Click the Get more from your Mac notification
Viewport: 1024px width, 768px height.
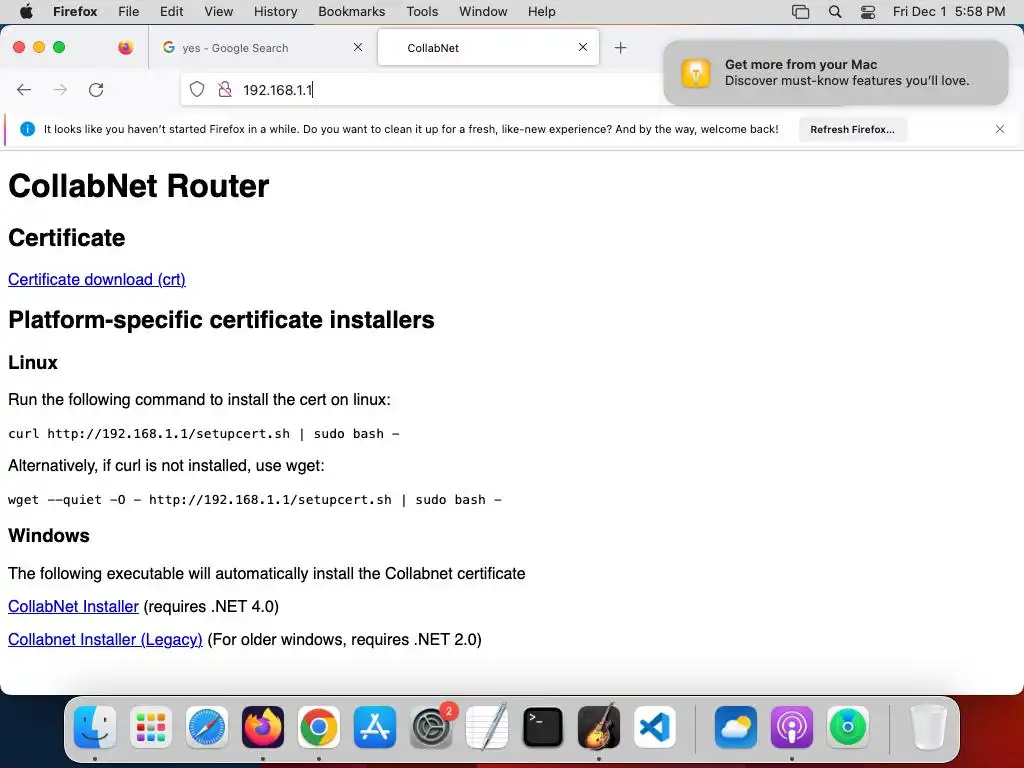(x=836, y=72)
